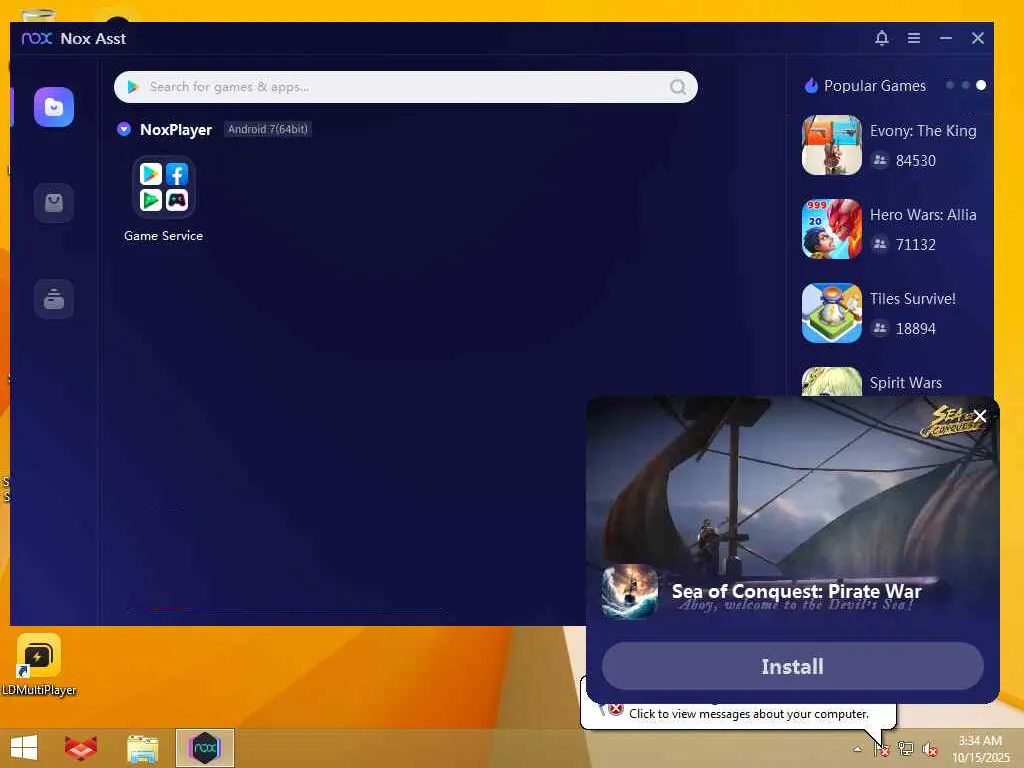Viewport: 1024px width, 768px height.
Task: Open File Explorer on the taskbar
Action: pos(142,748)
